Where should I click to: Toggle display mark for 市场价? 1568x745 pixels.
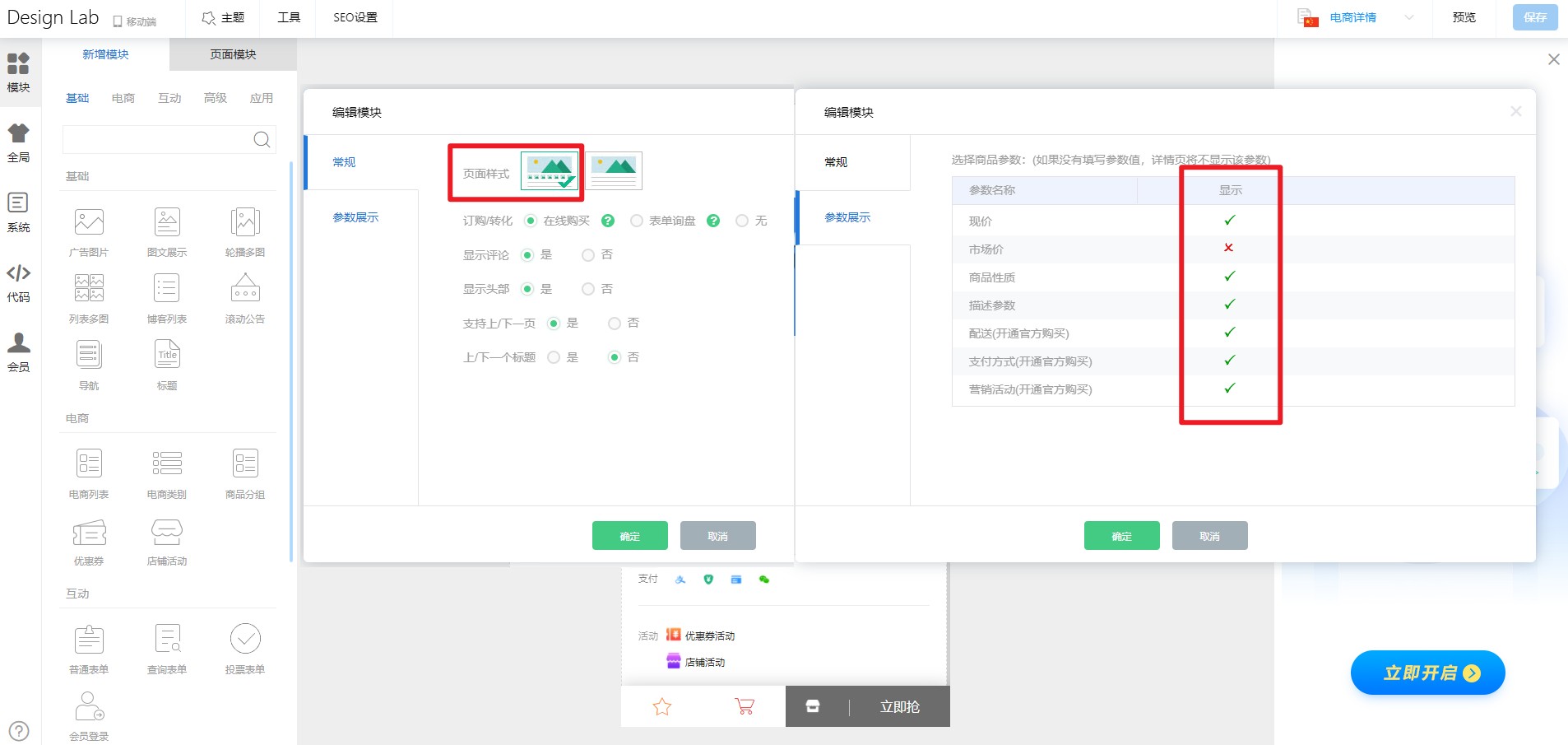pyautogui.click(x=1229, y=248)
